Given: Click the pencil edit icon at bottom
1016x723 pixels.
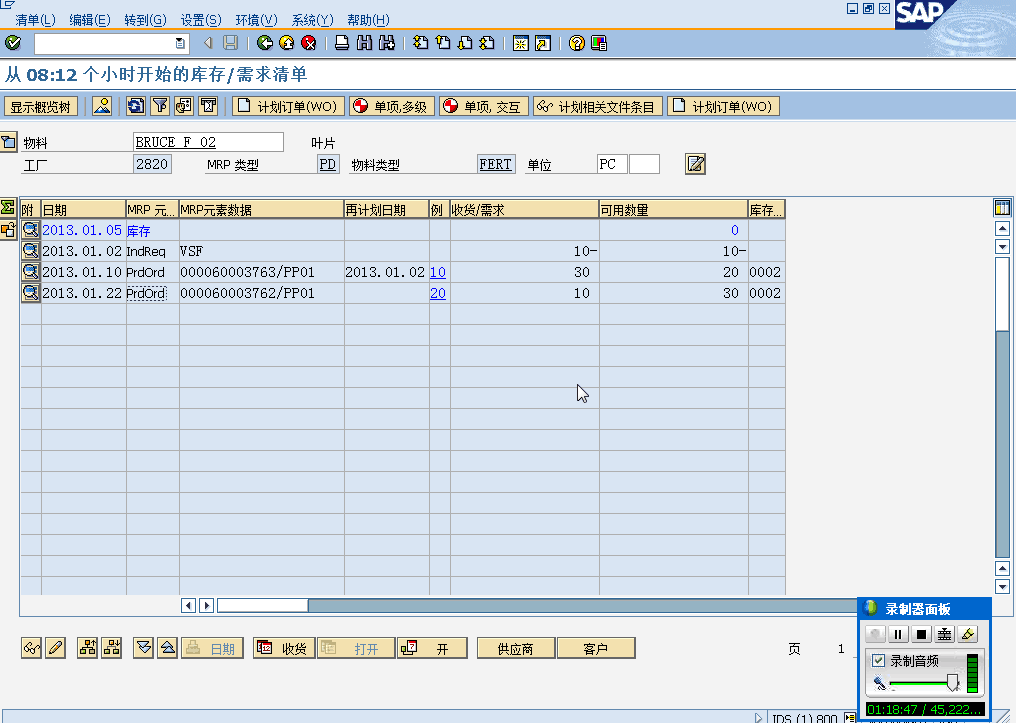Looking at the screenshot, I should coord(56,648).
